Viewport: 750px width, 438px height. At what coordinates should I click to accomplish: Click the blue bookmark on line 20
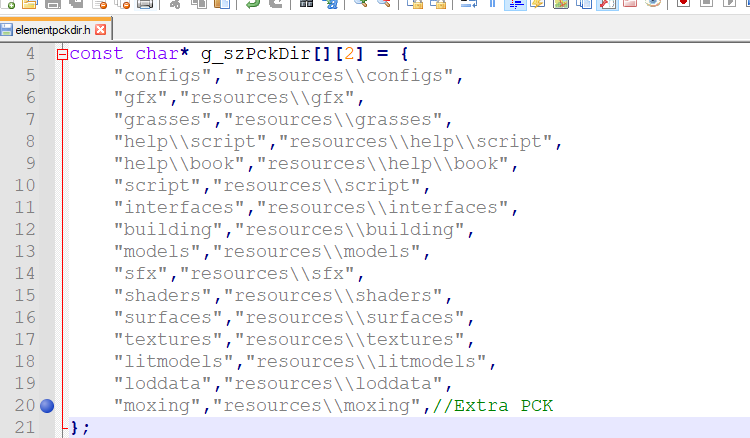click(47, 406)
